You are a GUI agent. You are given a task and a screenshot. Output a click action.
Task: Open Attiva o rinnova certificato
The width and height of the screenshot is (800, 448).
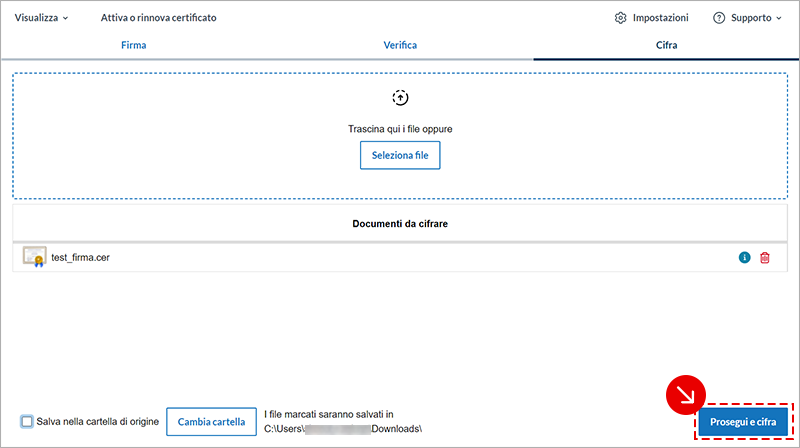(158, 18)
